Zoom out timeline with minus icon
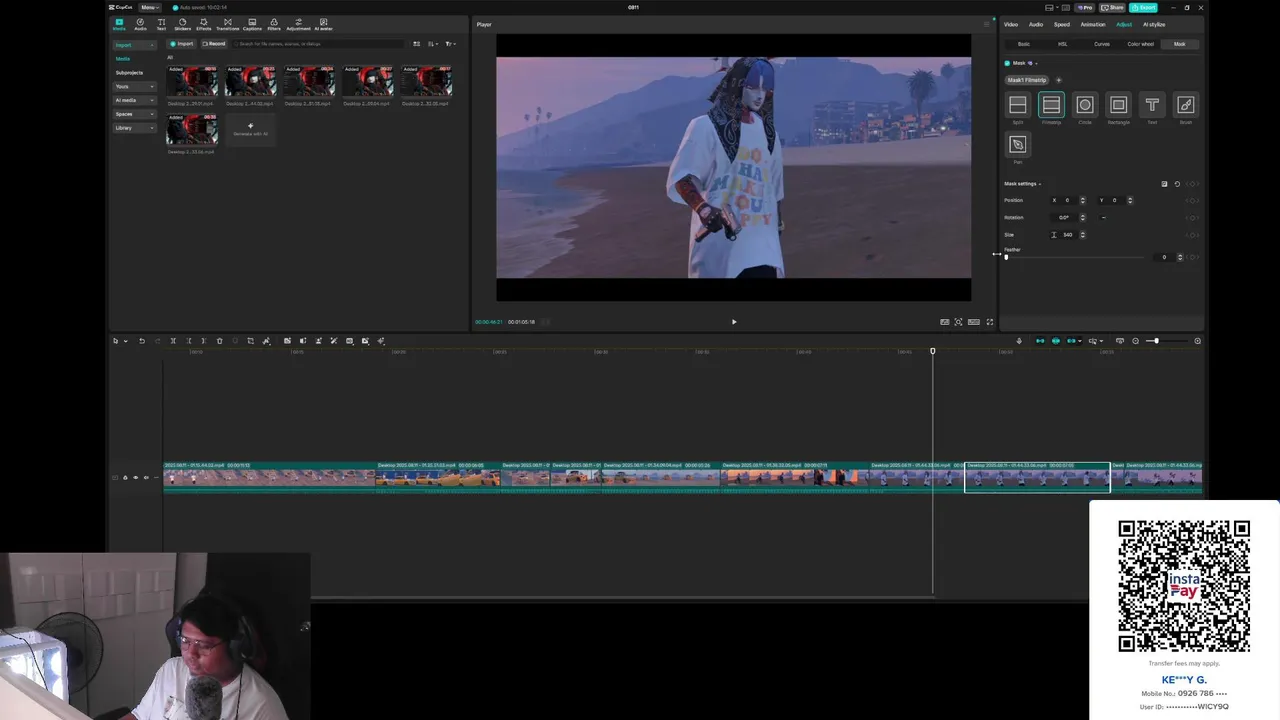This screenshot has width=1280, height=720. [1135, 341]
